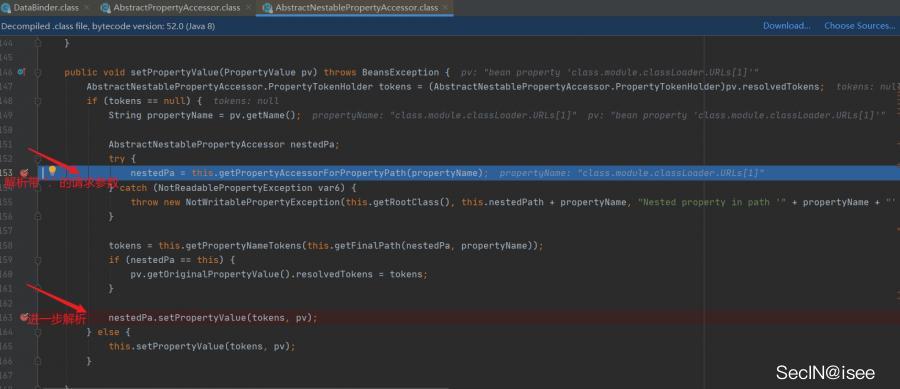The image size is (900, 389).
Task: Click the override gutter icon beside setPropertyValue(PropertyValue pv)
Action: (x=21, y=72)
